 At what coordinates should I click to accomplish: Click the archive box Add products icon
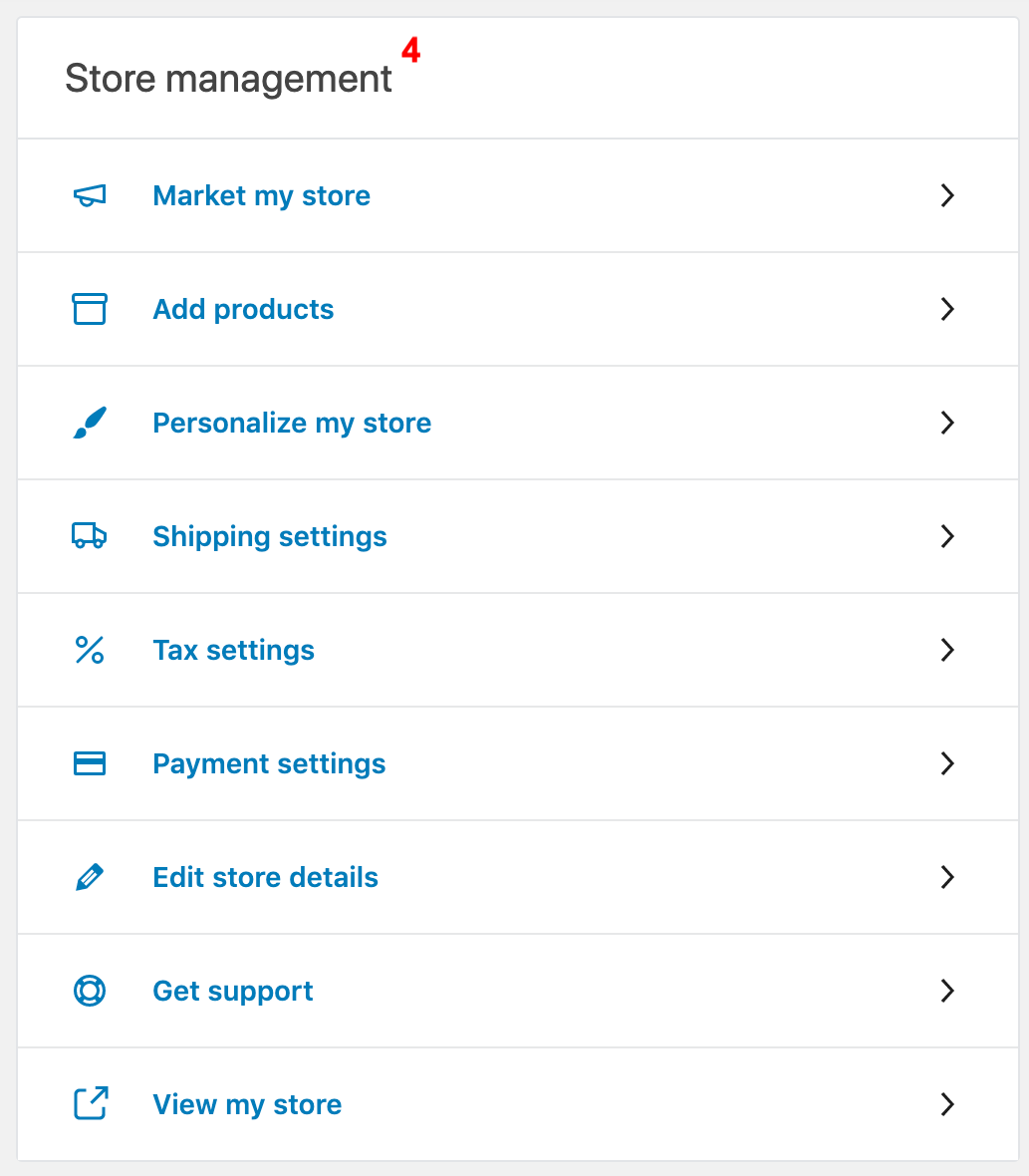tap(90, 309)
